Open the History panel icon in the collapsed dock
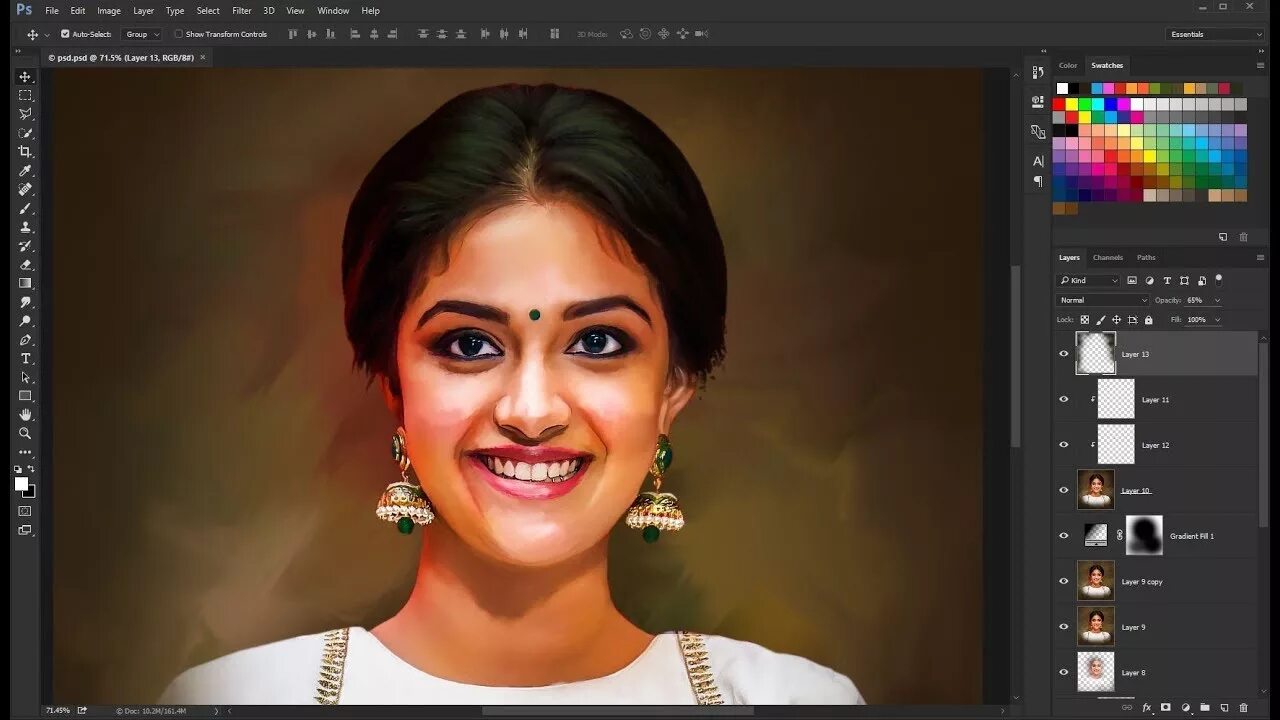The height and width of the screenshot is (720, 1280). [x=1037, y=72]
